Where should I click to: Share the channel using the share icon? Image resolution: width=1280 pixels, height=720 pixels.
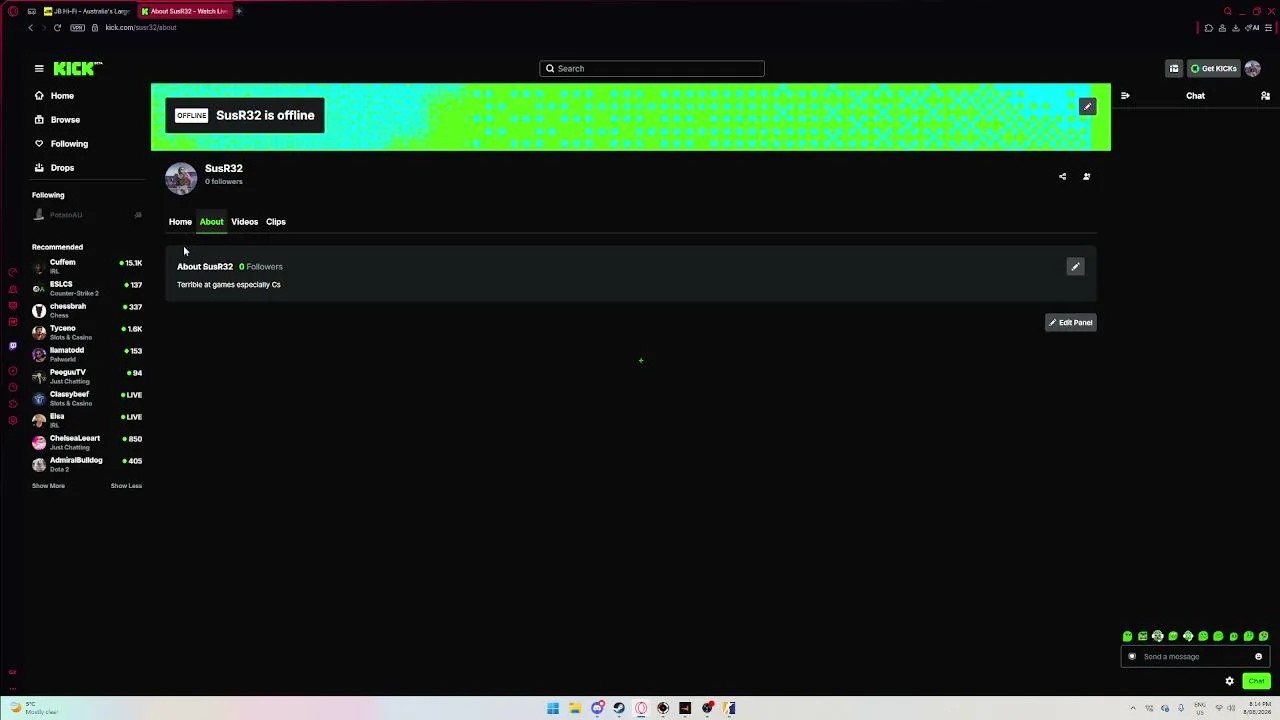tap(1062, 177)
